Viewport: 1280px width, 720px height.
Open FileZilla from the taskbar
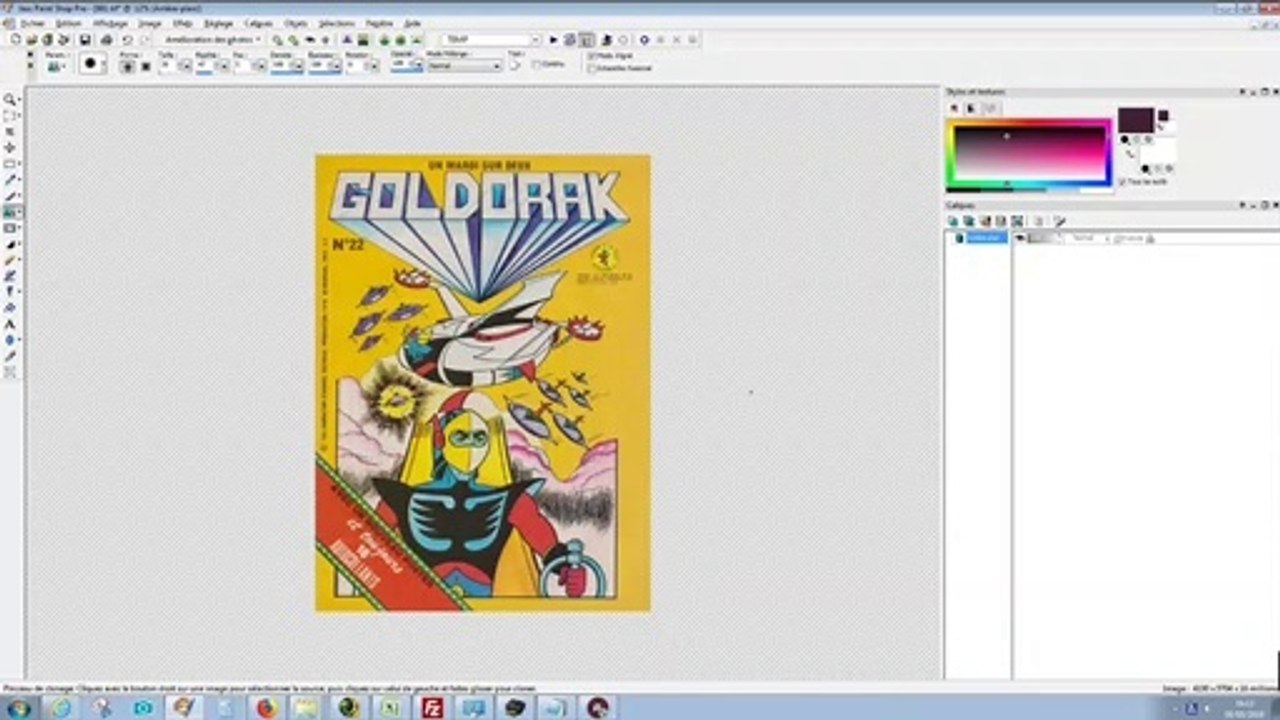point(432,708)
